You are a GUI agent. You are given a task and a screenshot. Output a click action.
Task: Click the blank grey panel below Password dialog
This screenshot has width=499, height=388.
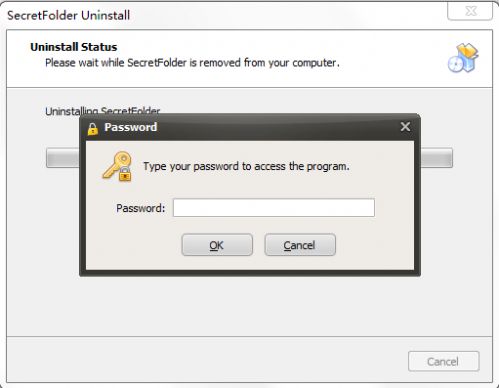click(249, 306)
